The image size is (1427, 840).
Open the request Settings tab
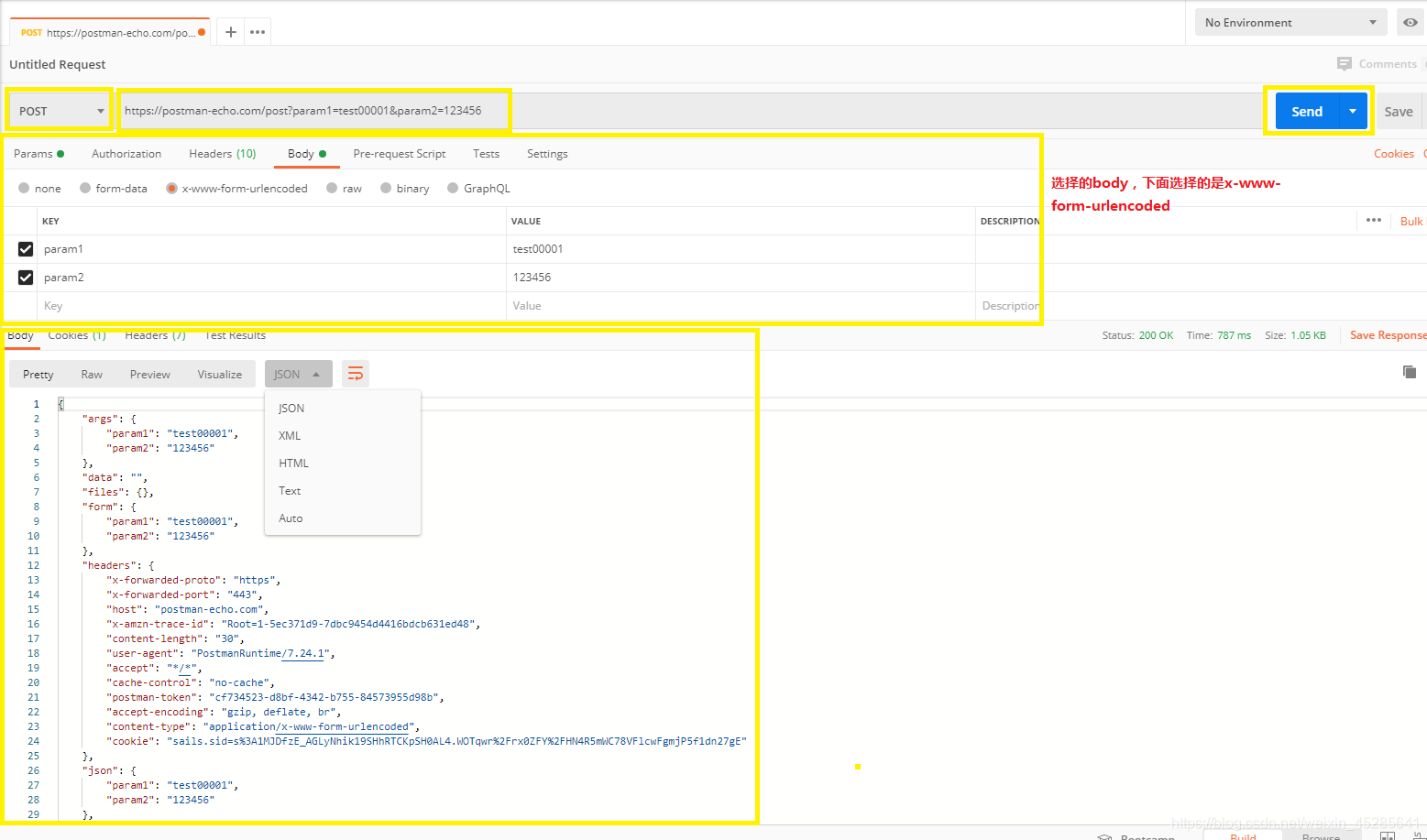click(x=547, y=154)
